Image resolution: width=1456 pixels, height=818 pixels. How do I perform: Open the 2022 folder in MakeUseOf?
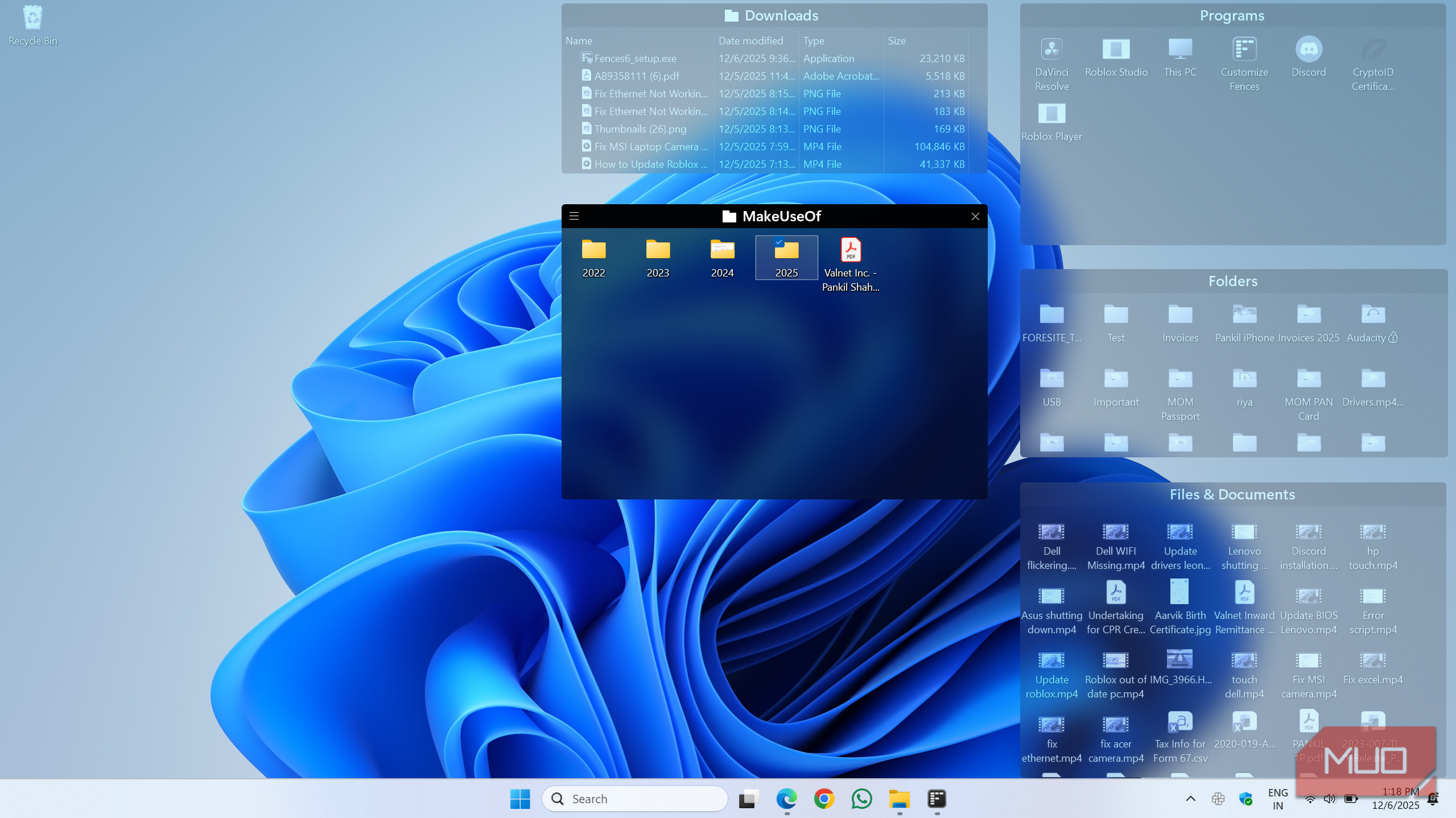coord(593,258)
